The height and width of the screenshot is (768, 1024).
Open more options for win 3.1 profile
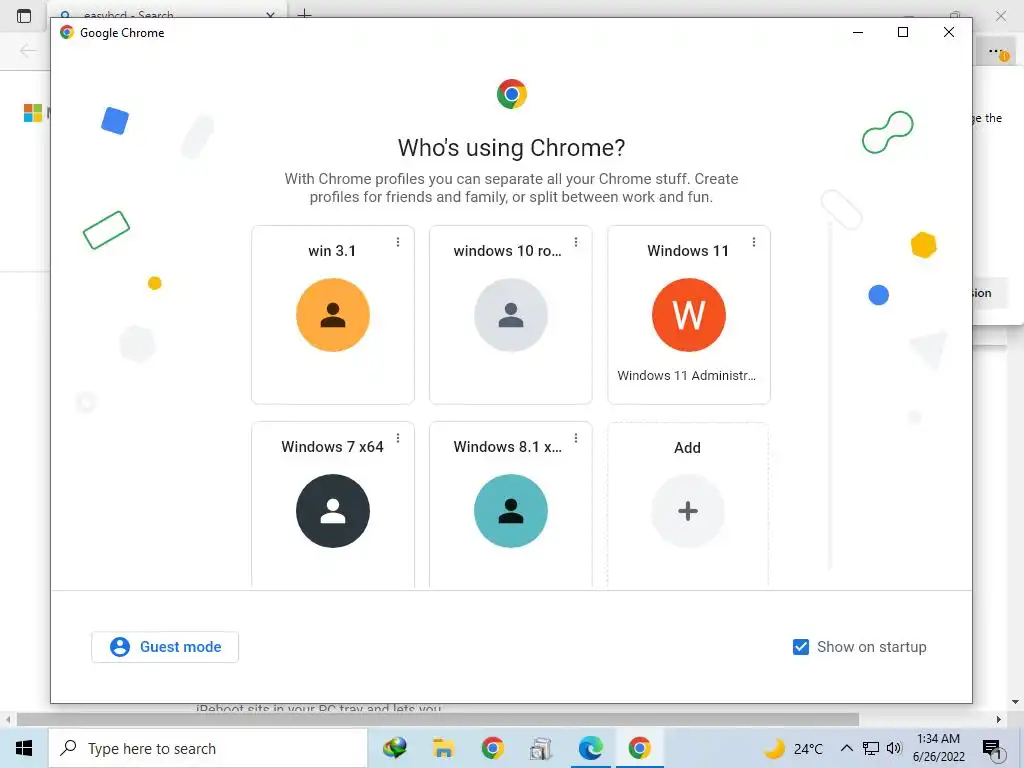click(x=398, y=242)
